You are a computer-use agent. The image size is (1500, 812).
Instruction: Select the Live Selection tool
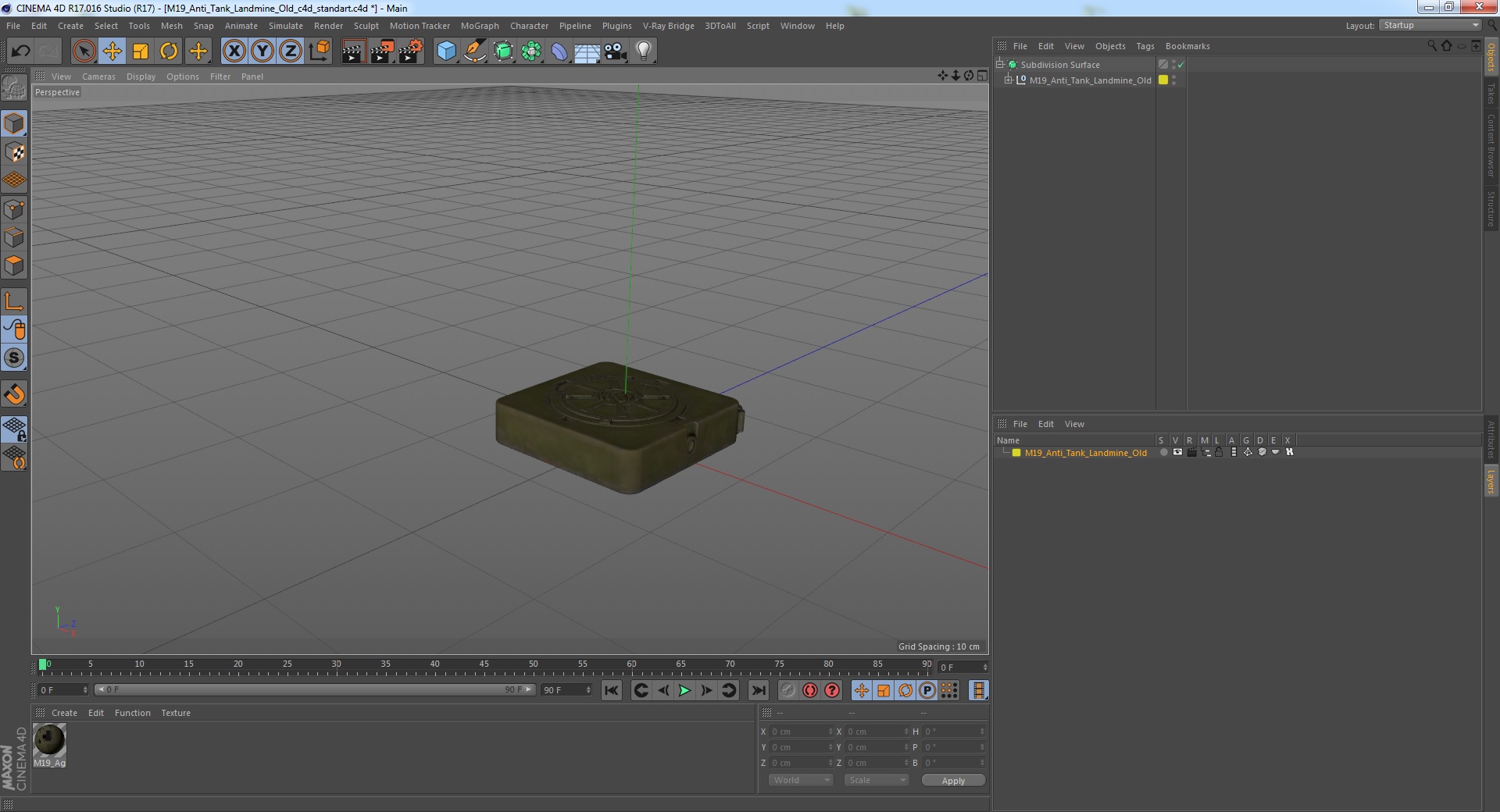pos(84,52)
